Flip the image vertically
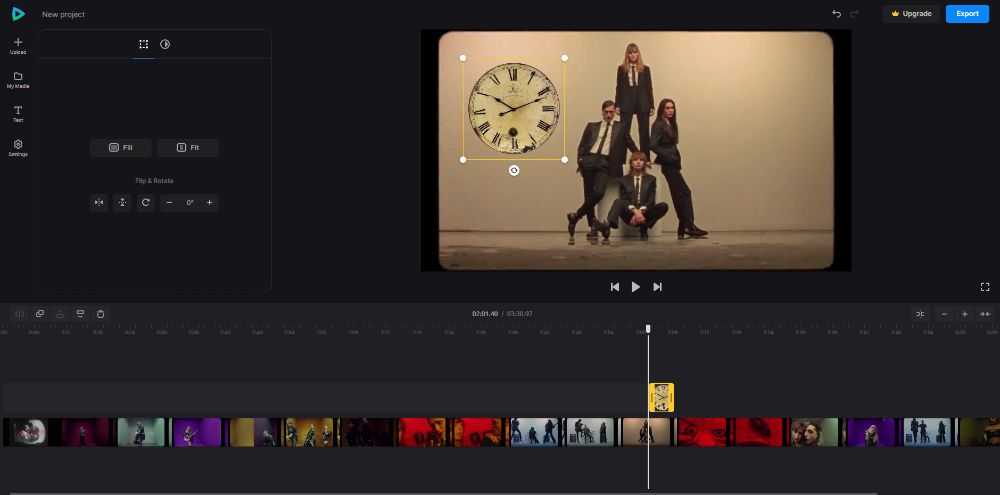Screen dimensions: 1000x495 122,203
